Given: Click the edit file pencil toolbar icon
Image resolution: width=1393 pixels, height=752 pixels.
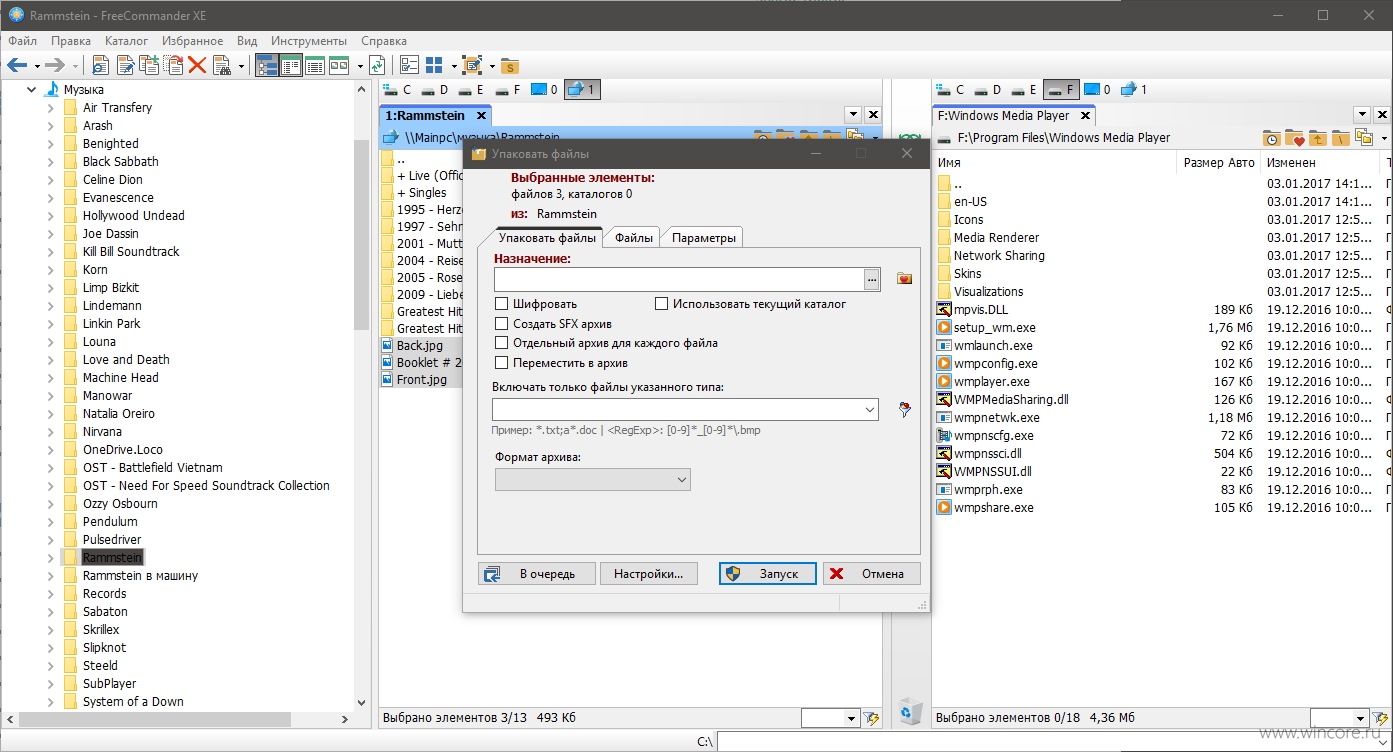Looking at the screenshot, I should [x=125, y=65].
